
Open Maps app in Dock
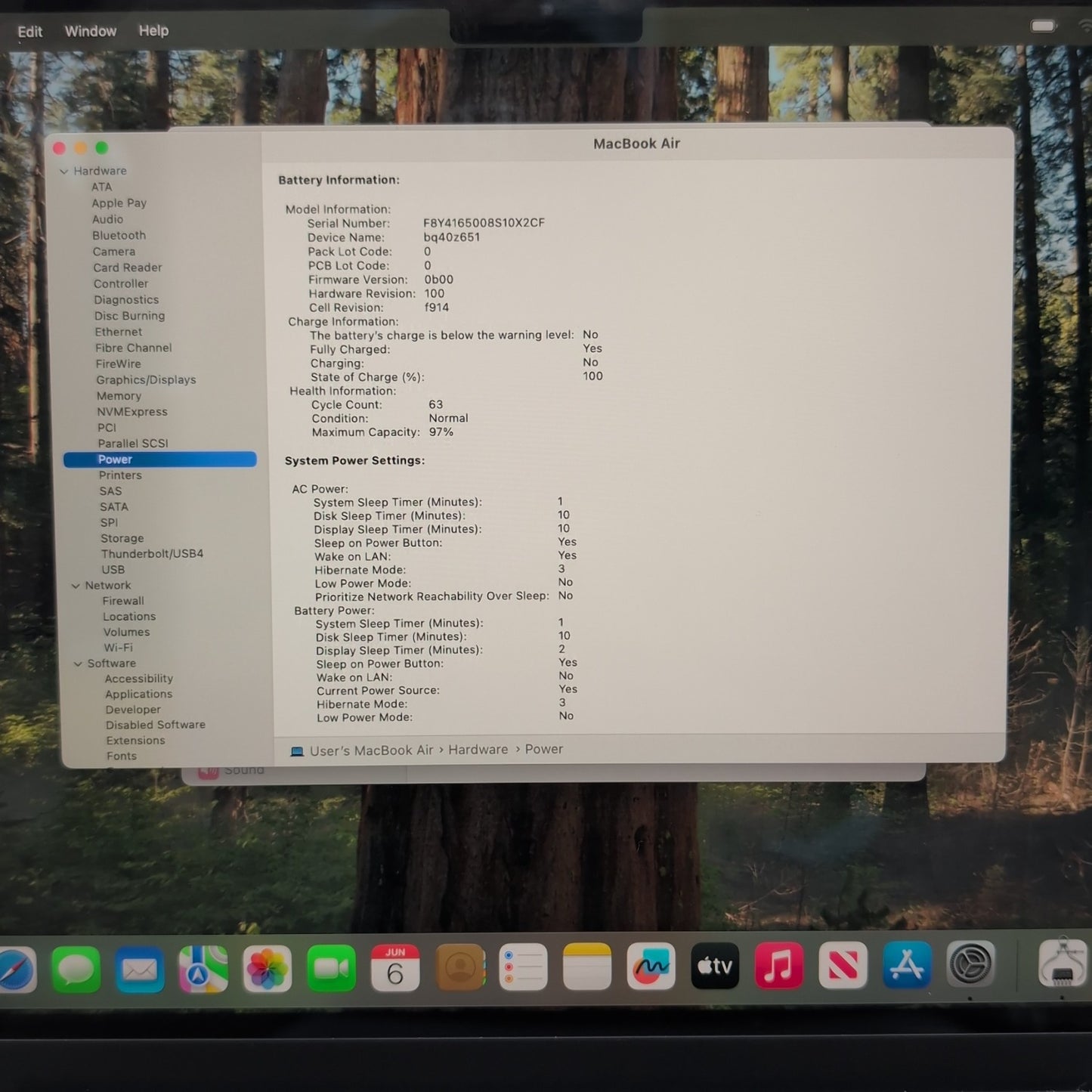(x=203, y=969)
